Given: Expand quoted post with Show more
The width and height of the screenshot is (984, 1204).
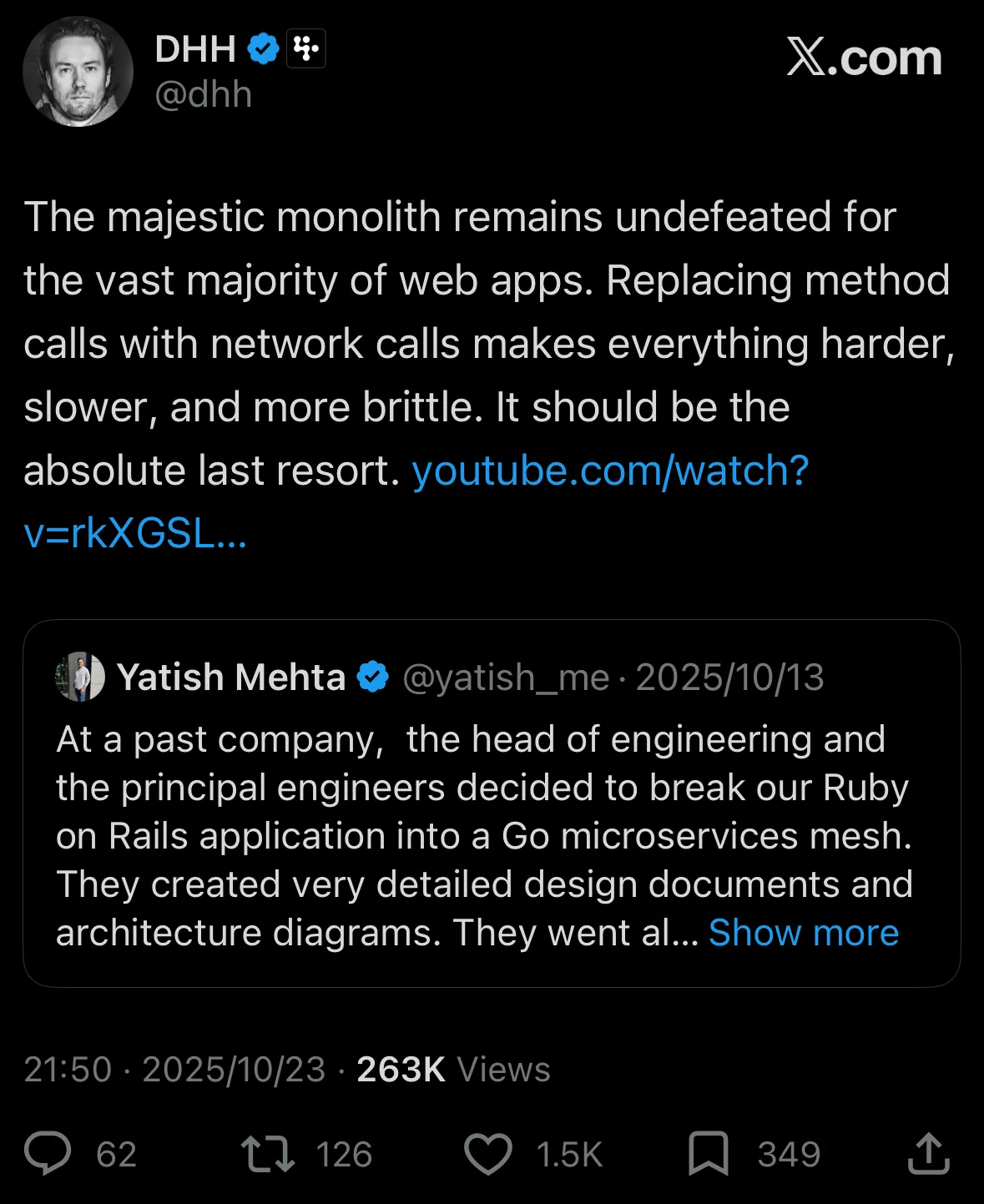Looking at the screenshot, I should pyautogui.click(x=803, y=933).
